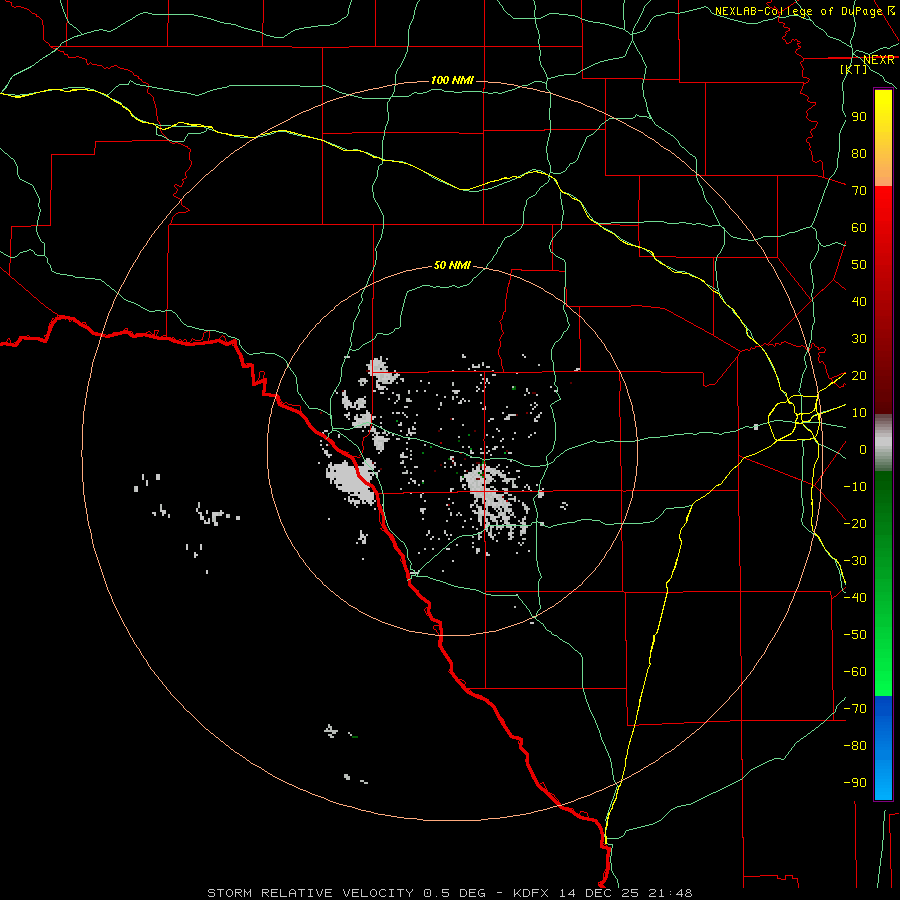Image resolution: width=900 pixels, height=900 pixels.
Task: Pick the gray zero-velocity segment of color bar
Action: [883, 443]
